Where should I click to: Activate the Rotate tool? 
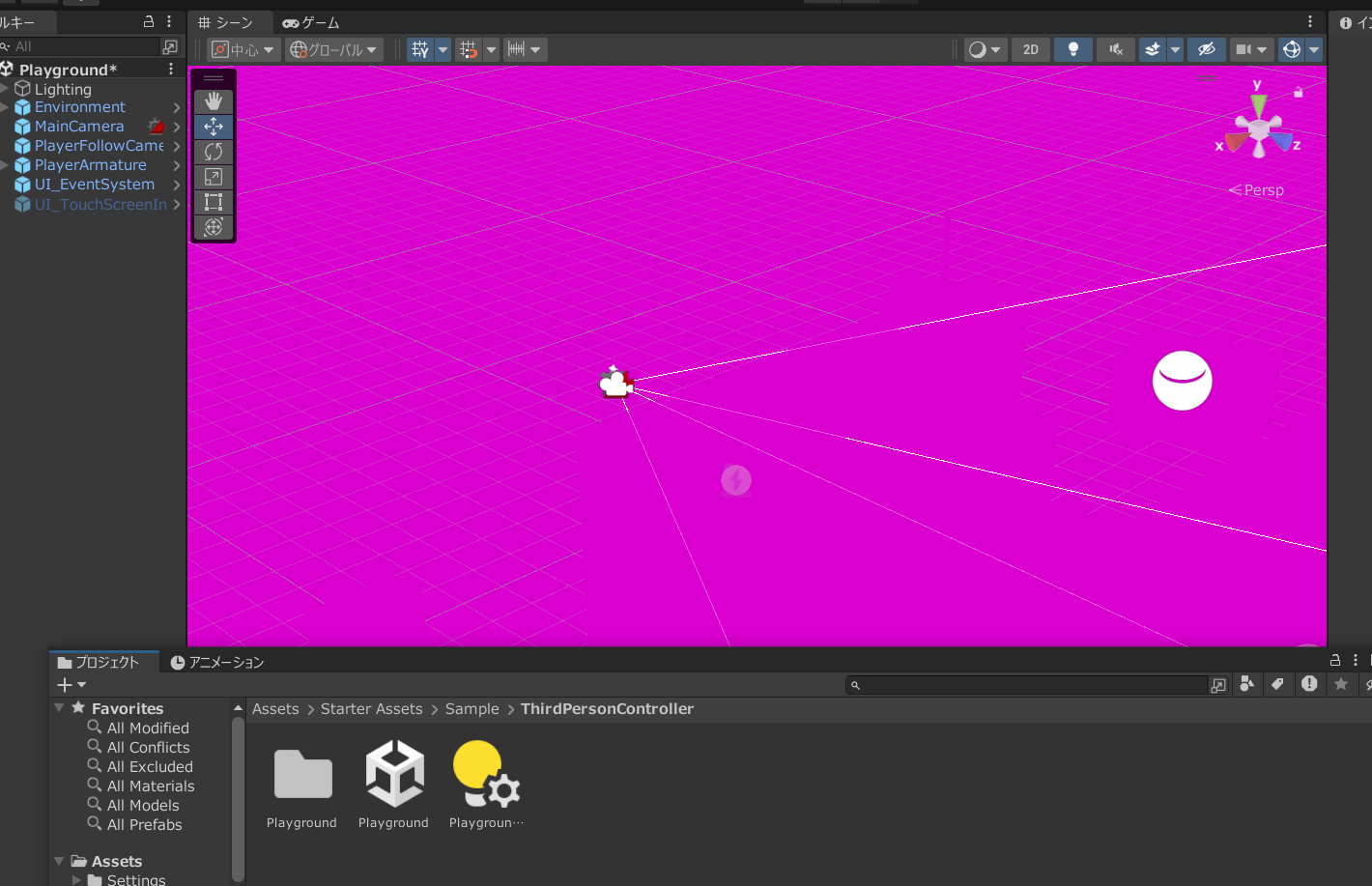coord(214,152)
